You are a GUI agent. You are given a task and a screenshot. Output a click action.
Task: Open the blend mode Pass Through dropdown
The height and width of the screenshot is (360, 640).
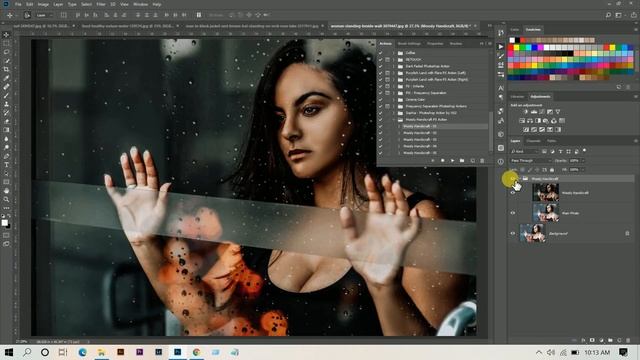point(530,161)
